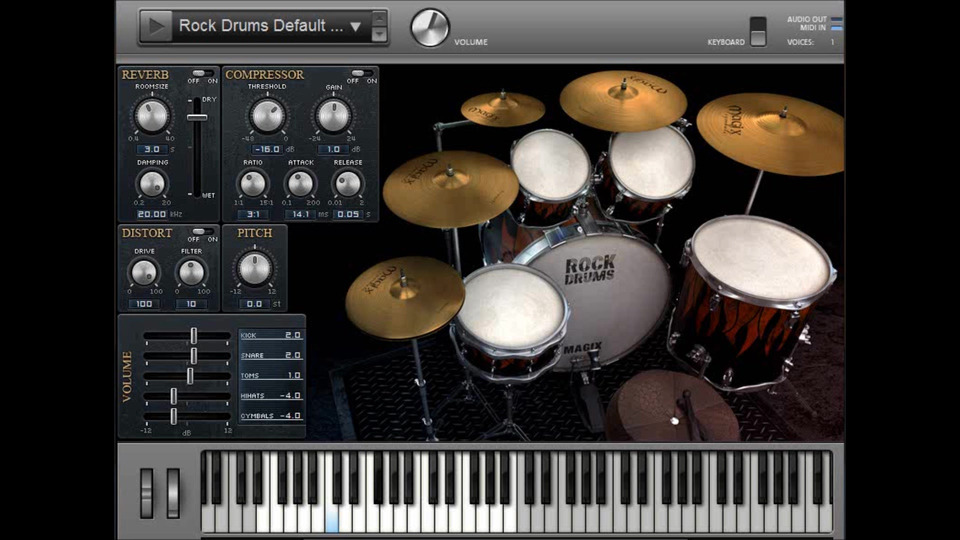Click the Attack value field 14.1
The image size is (960, 540).
coord(301,214)
